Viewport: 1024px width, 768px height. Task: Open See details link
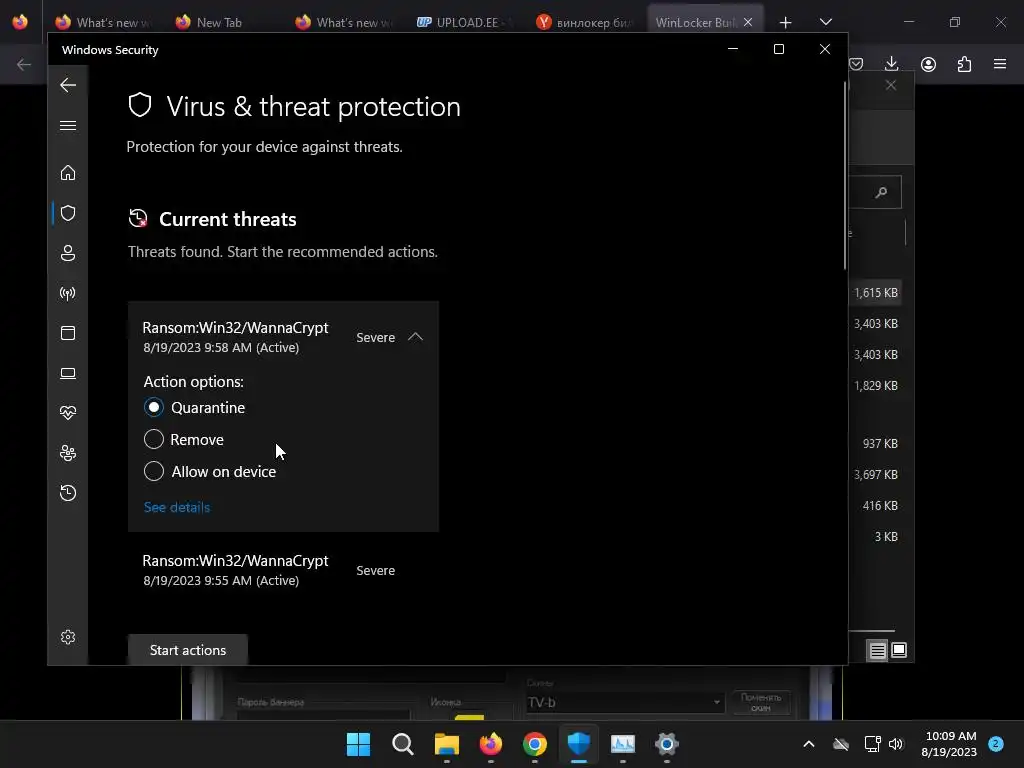pos(177,507)
